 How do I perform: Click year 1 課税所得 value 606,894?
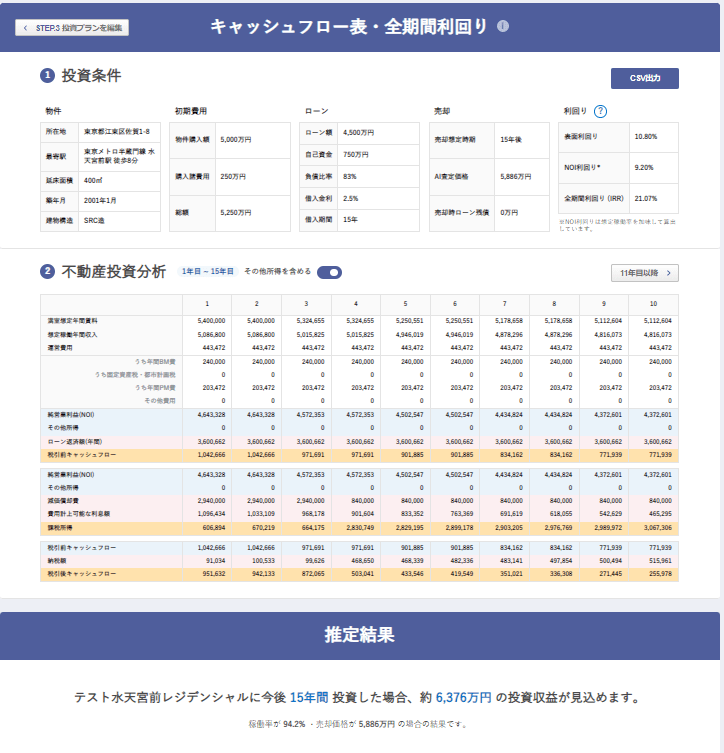(214, 528)
